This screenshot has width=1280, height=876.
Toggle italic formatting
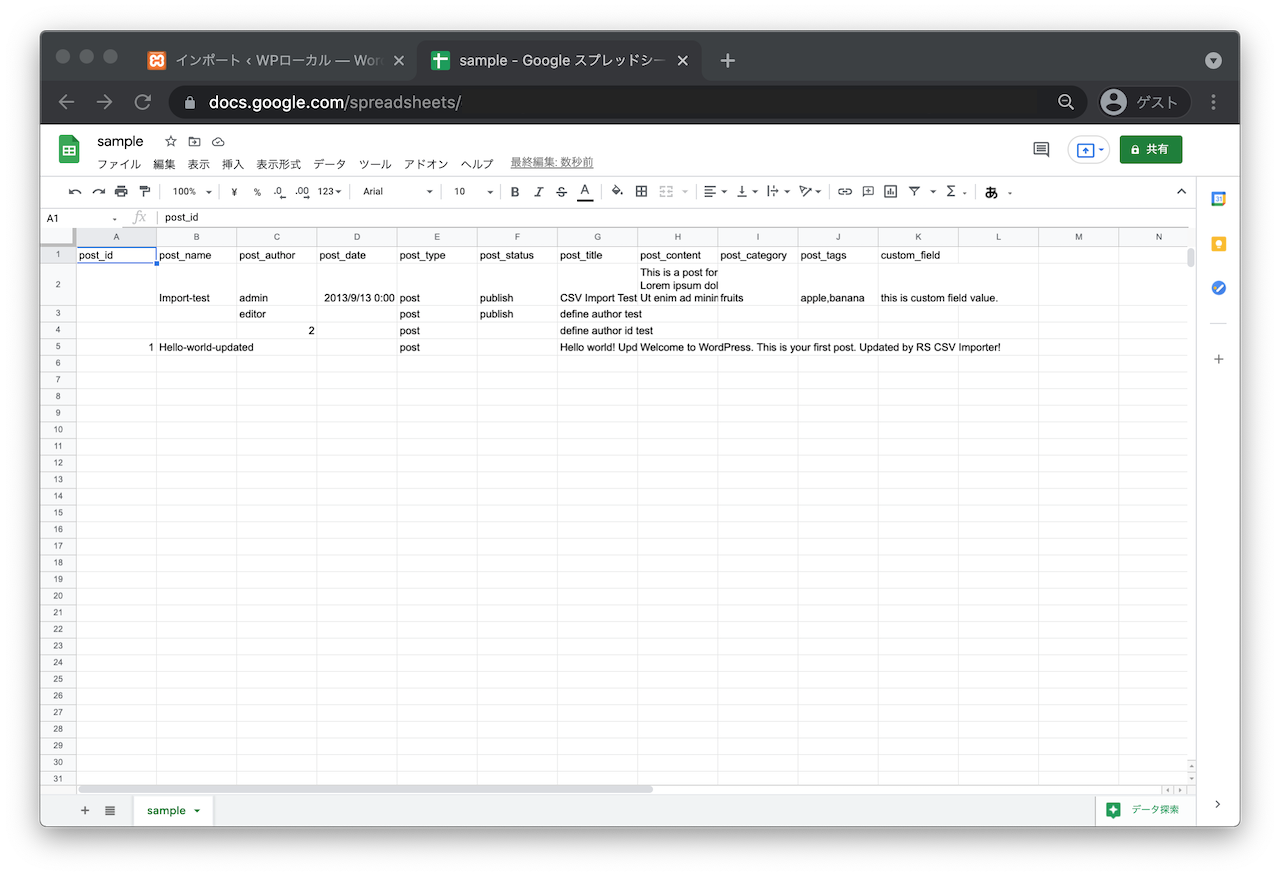tap(537, 191)
